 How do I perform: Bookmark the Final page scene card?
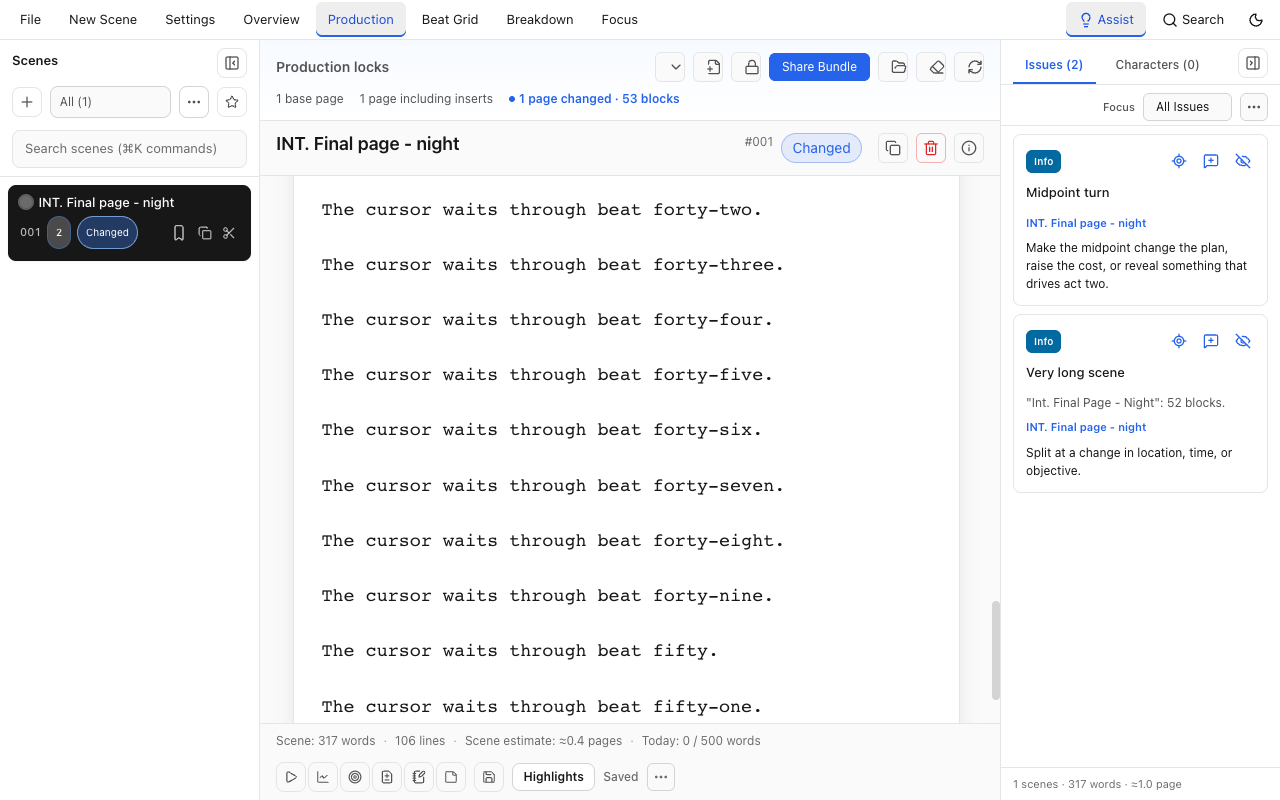point(179,233)
